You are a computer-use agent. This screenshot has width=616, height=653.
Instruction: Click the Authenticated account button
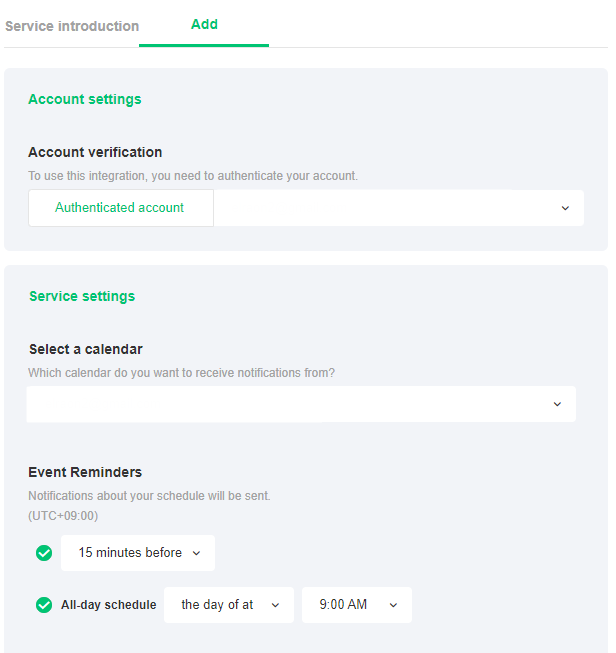click(x=120, y=208)
